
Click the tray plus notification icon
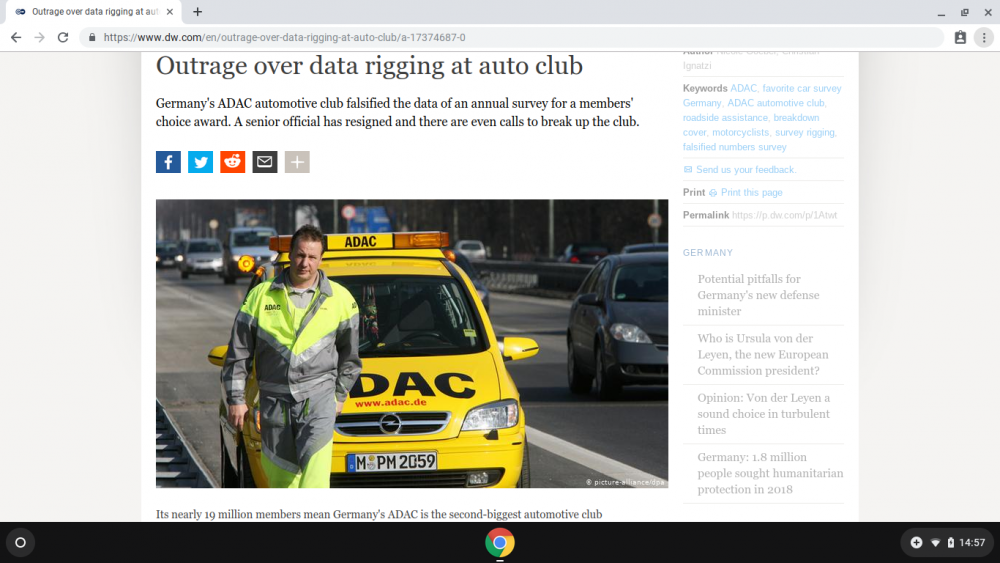point(916,543)
